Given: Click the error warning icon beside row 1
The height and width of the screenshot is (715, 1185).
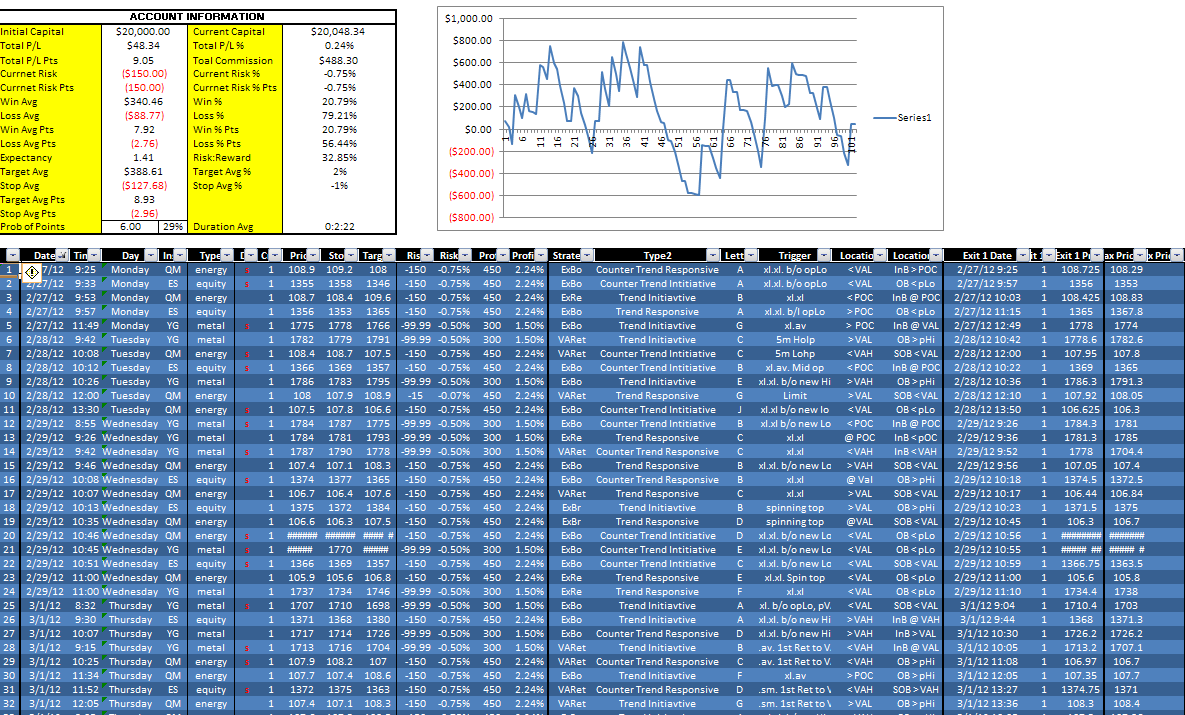Looking at the screenshot, I should (x=32, y=272).
